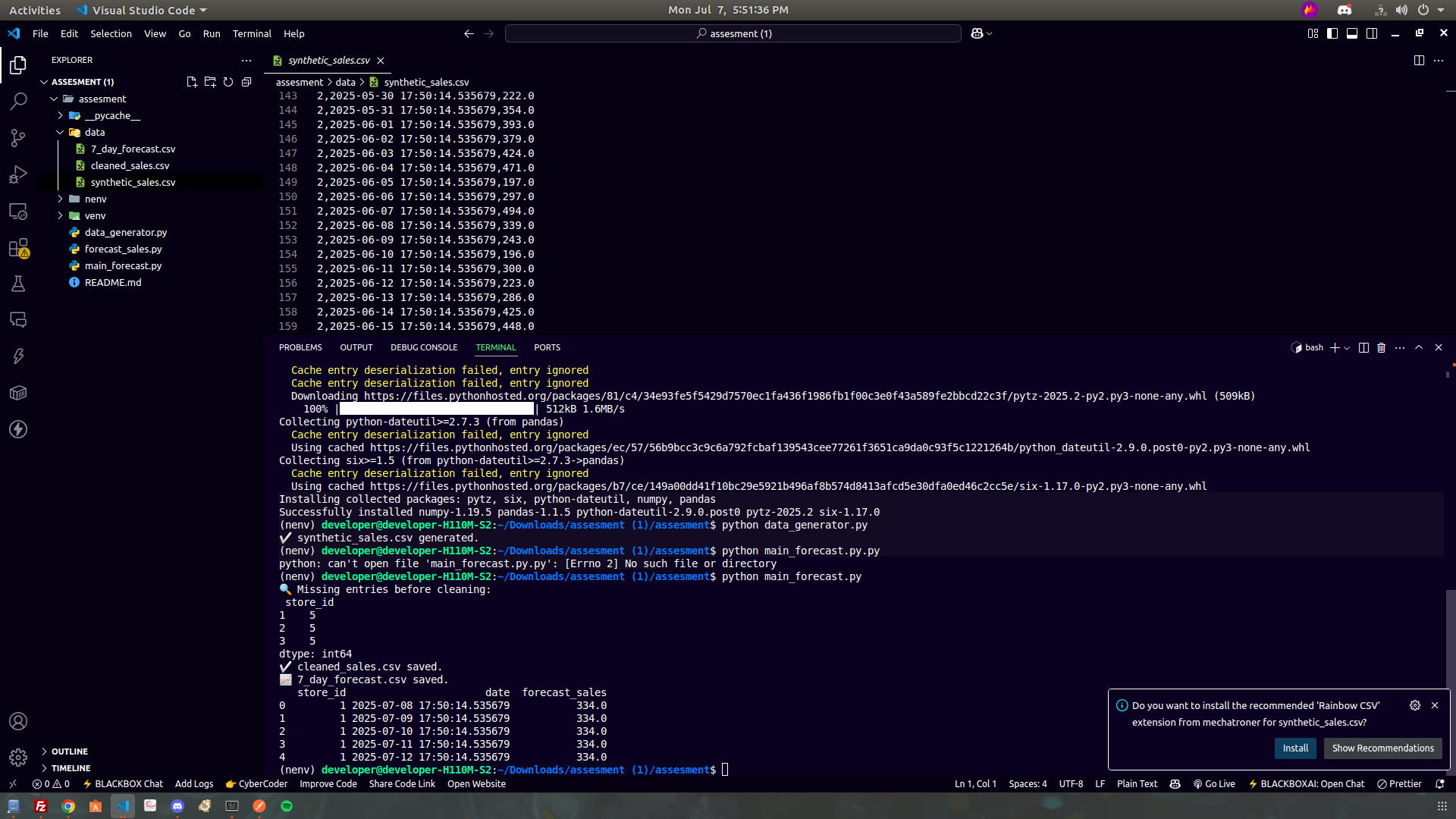The image size is (1456, 819).
Task: Open the Testing flask view
Action: (18, 284)
